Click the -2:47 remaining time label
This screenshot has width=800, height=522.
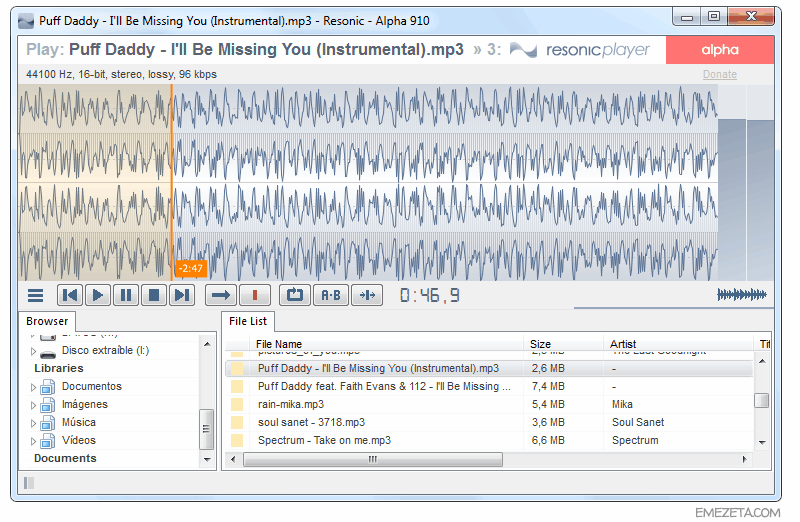tap(191, 268)
